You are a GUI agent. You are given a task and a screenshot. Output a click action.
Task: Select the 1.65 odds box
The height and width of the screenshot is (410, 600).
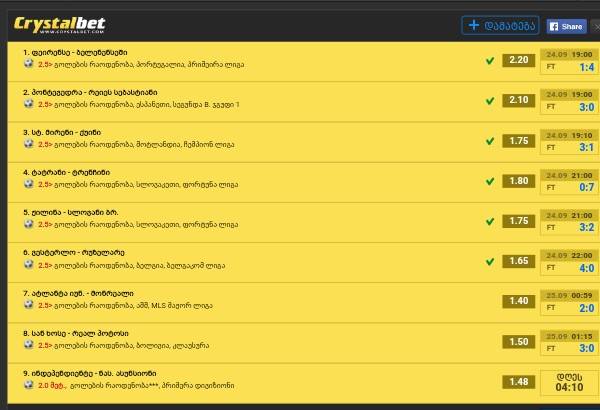pyautogui.click(x=518, y=261)
